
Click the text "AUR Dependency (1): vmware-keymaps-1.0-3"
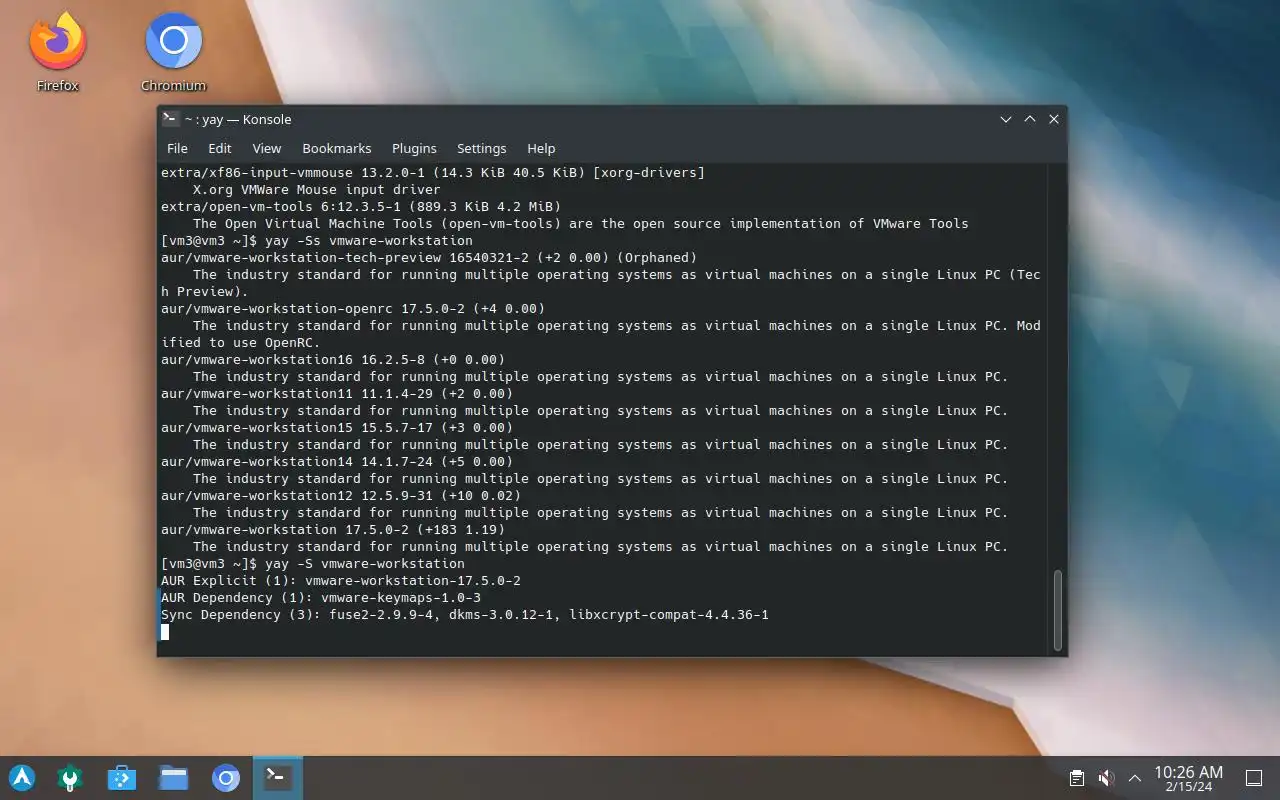(321, 597)
